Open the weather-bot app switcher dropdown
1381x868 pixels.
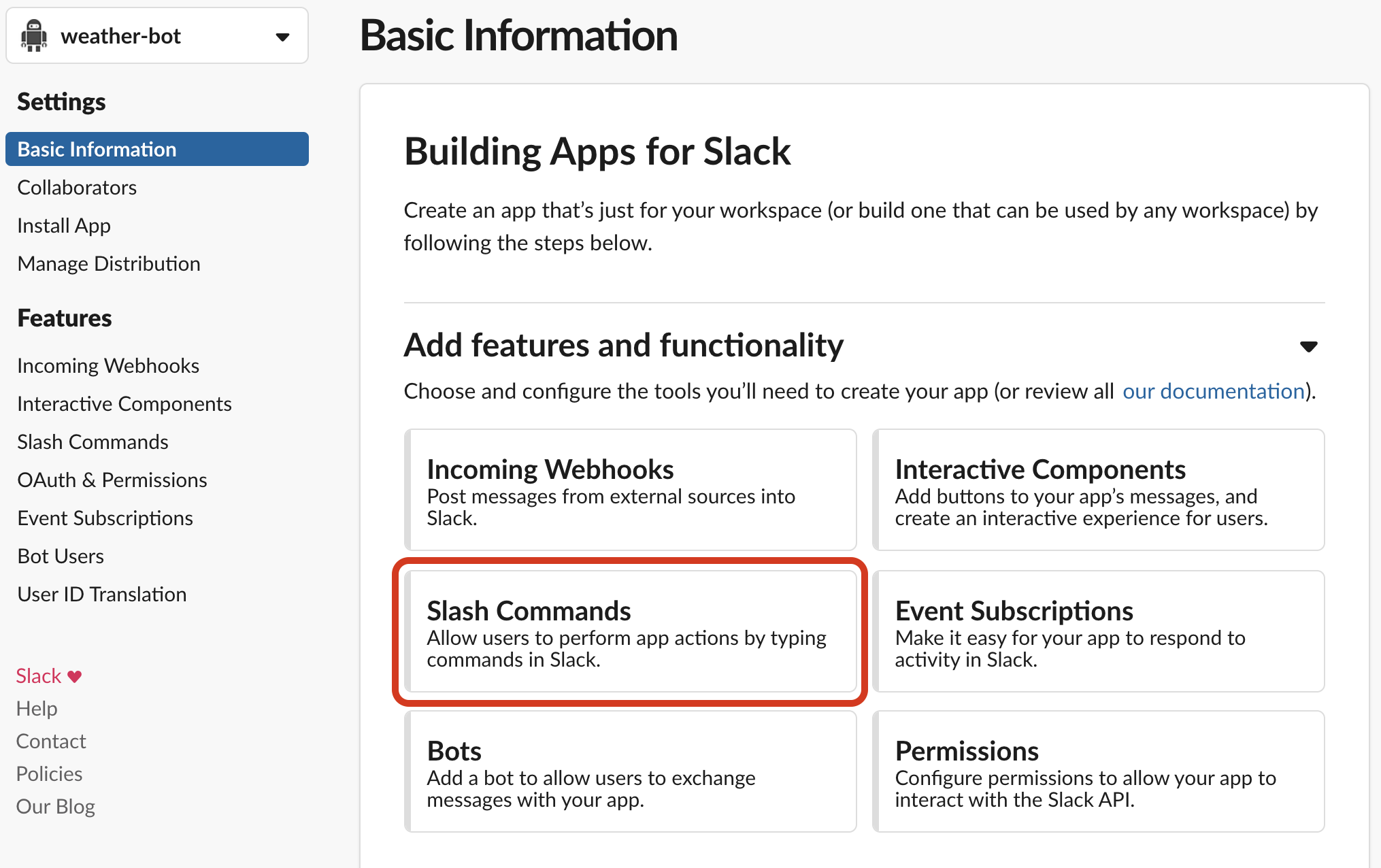(282, 36)
